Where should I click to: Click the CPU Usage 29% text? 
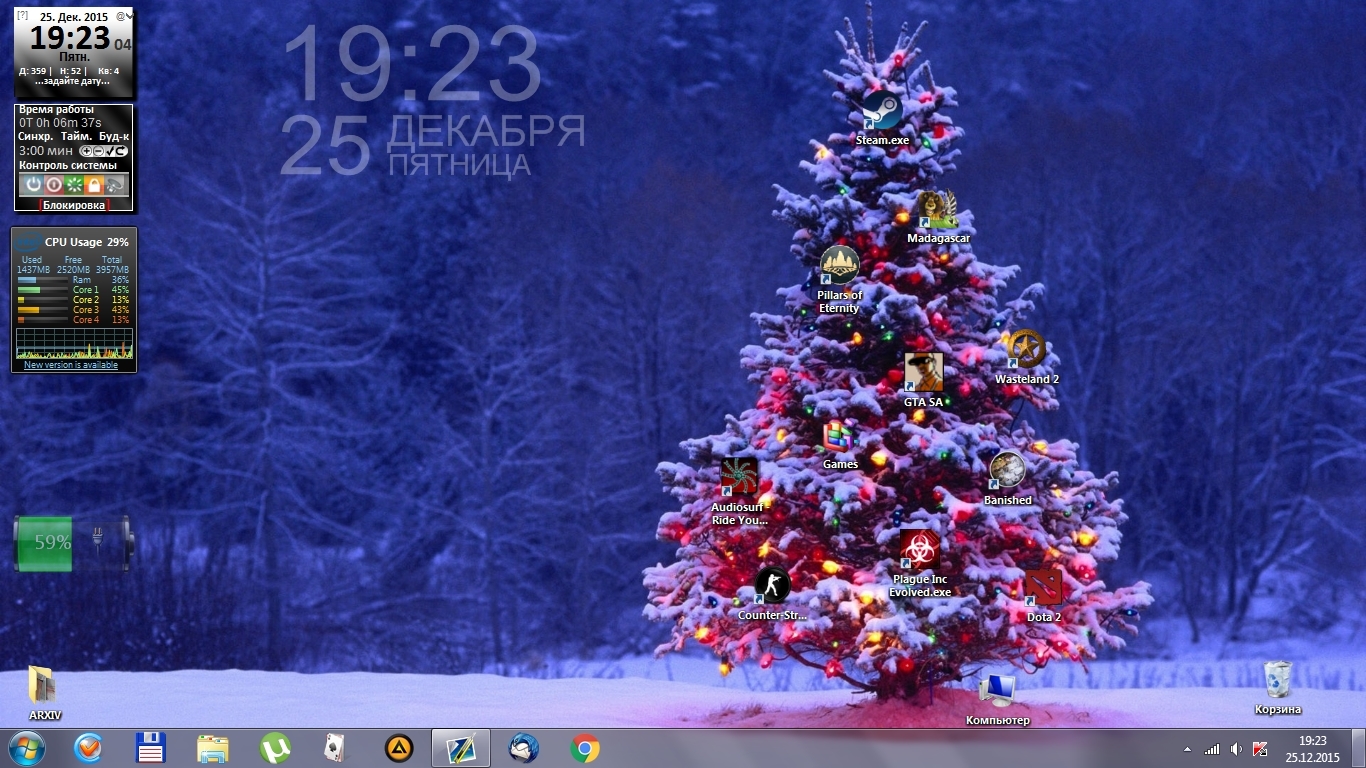pos(86,242)
